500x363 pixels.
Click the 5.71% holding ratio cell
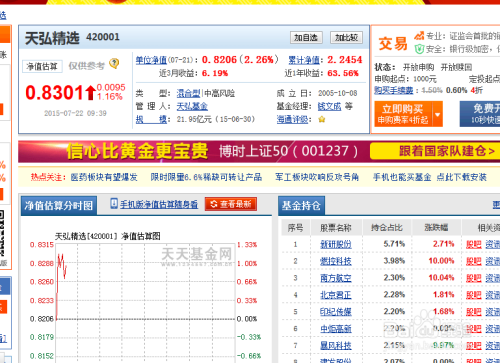(394, 244)
